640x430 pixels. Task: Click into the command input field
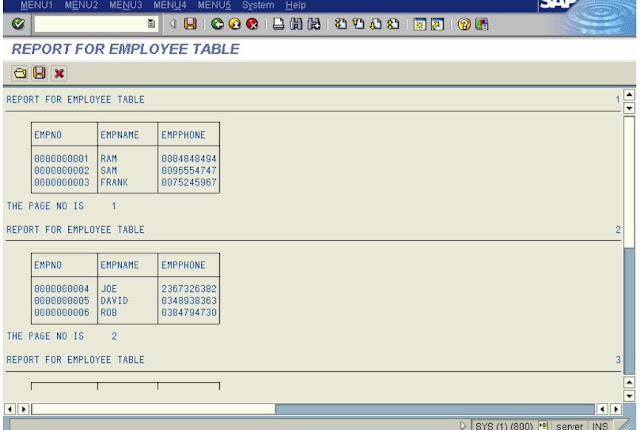pyautogui.click(x=91, y=24)
